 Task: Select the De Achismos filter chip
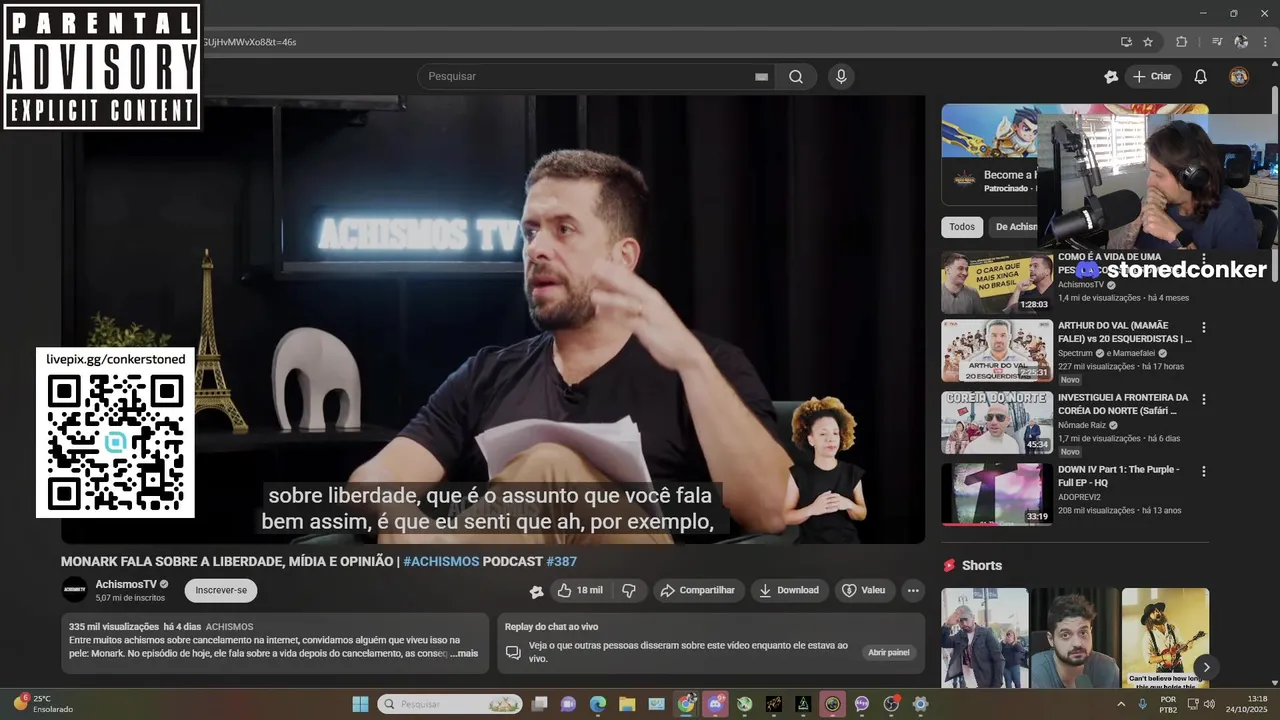(1014, 227)
